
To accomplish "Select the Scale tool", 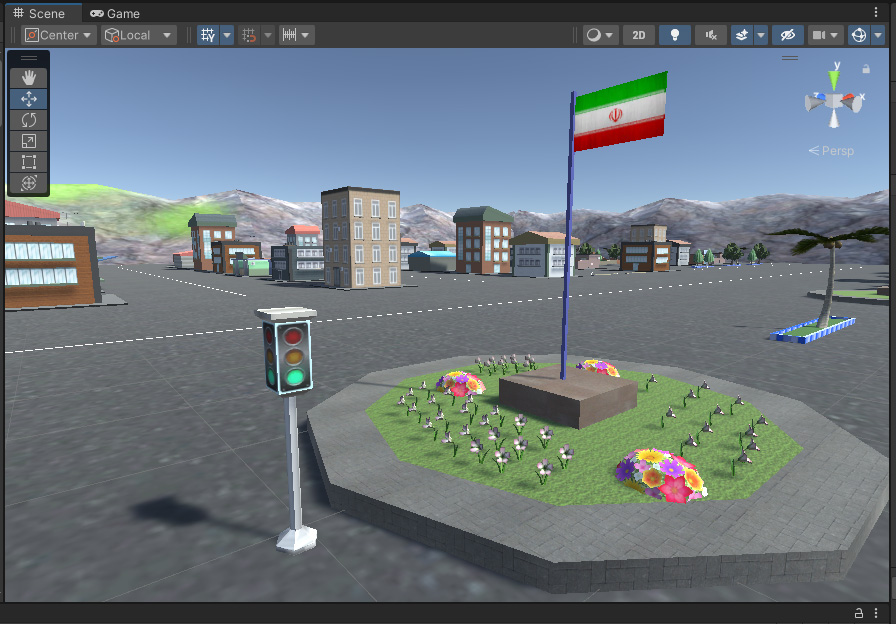I will point(29,141).
